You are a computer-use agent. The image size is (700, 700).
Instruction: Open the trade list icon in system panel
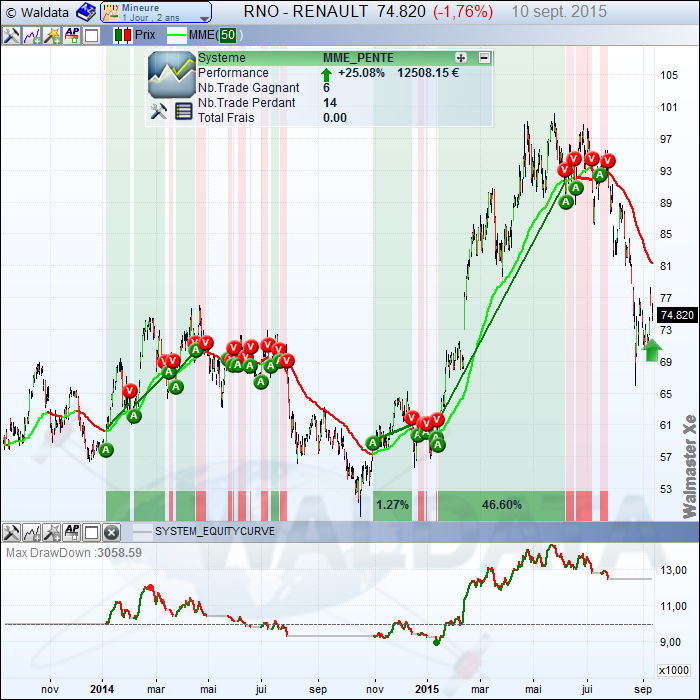point(183,111)
